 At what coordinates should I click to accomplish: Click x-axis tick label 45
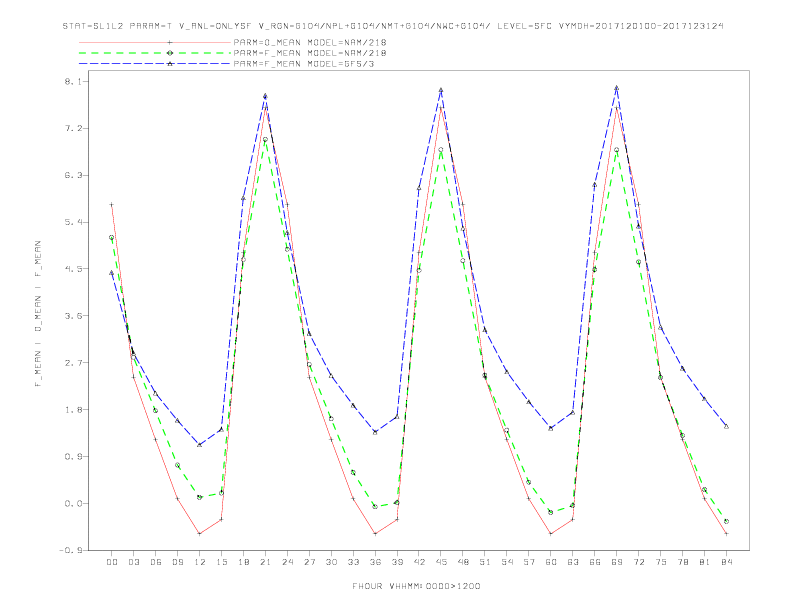(x=441, y=562)
